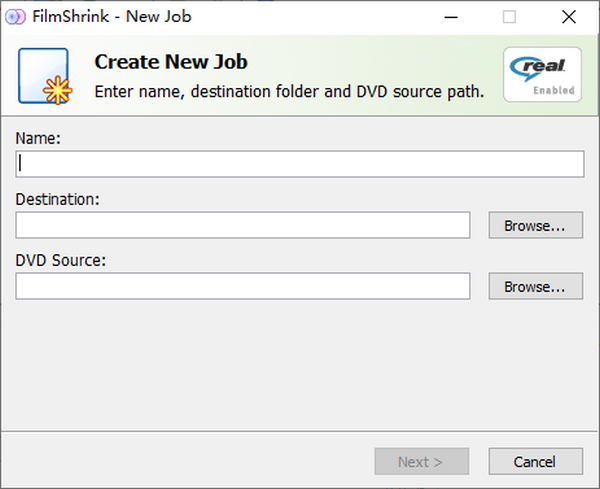Open Browse next to DVD Source
This screenshot has height=489, width=600.
pyautogui.click(x=535, y=286)
